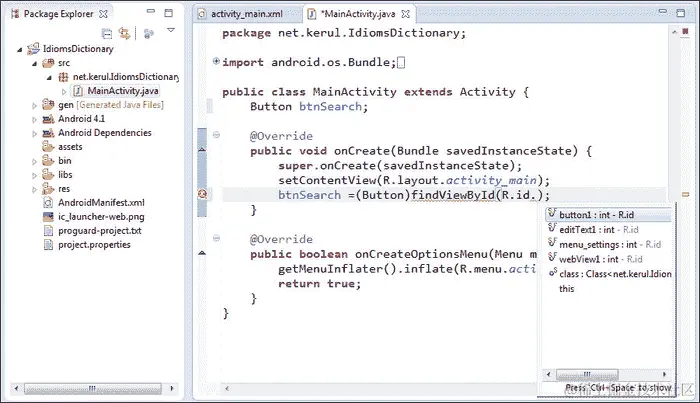Collapse the src folder
The height and width of the screenshot is (403, 700).
pos(34,64)
